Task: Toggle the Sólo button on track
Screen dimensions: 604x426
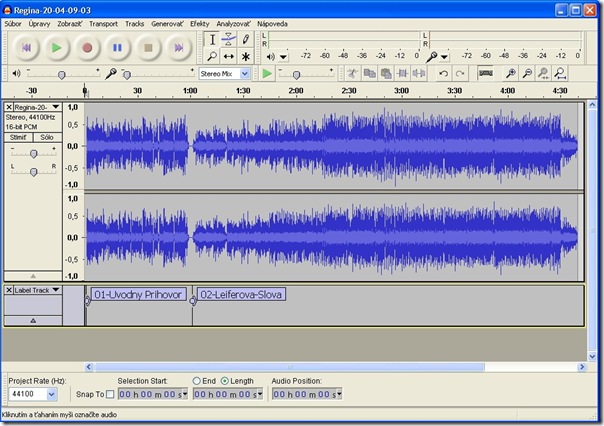Action: [47, 137]
